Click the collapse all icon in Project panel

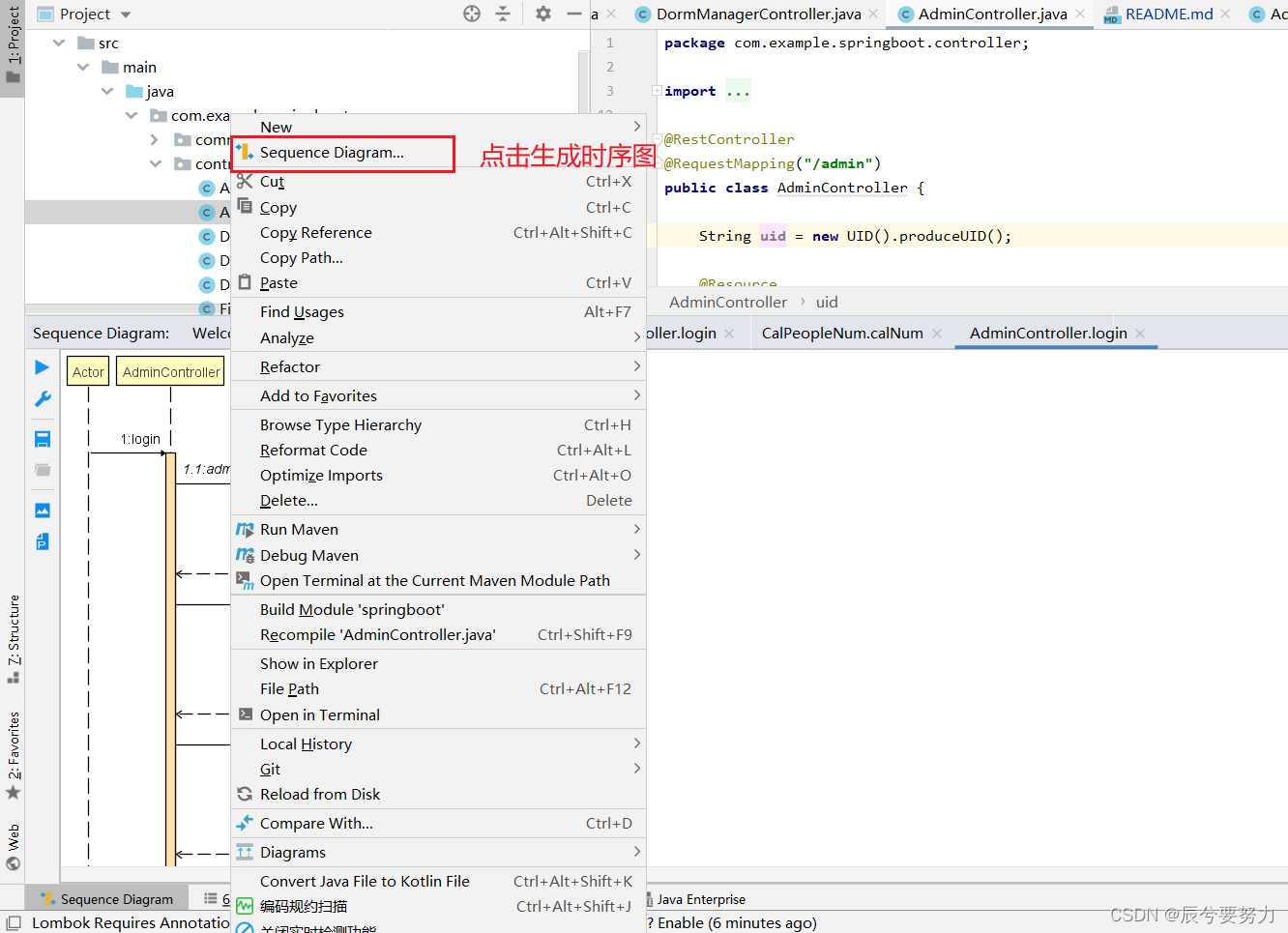[x=503, y=14]
